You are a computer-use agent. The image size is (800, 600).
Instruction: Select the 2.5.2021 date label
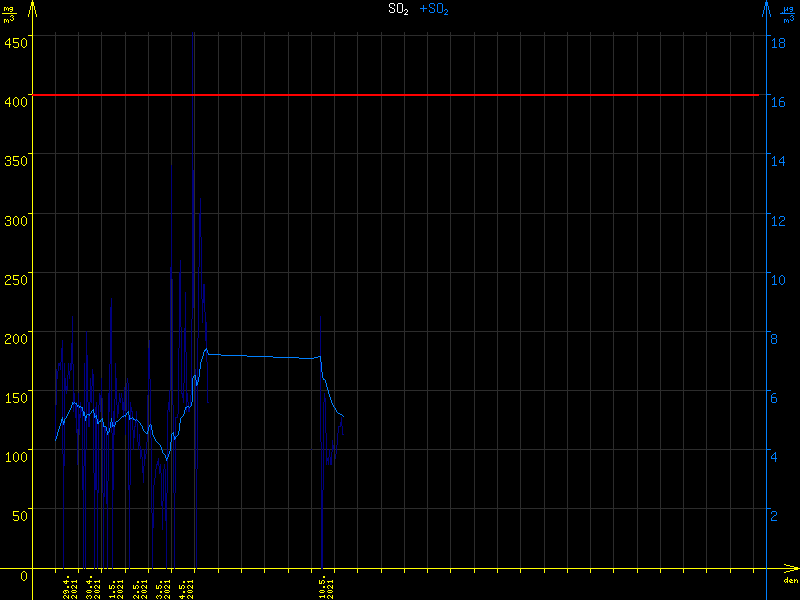tap(140, 586)
